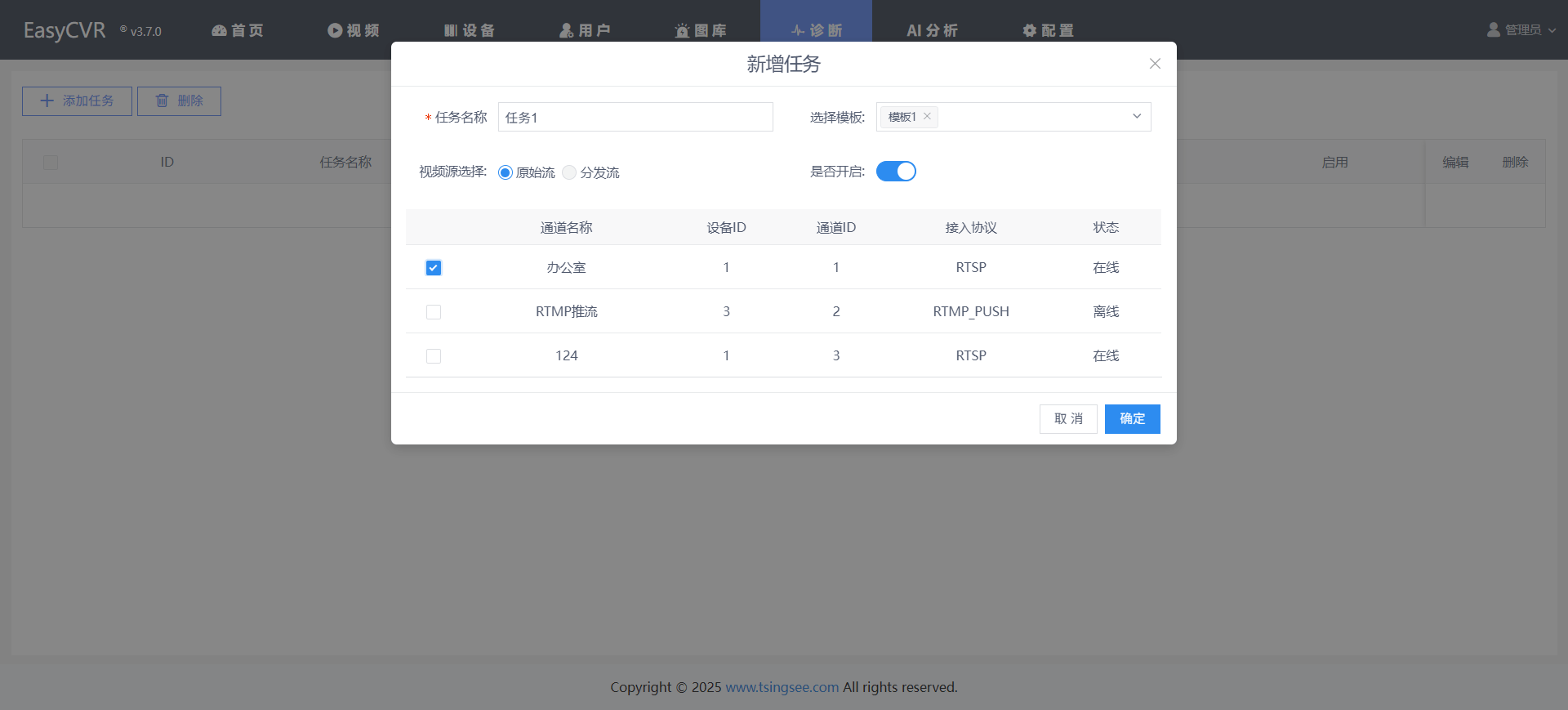Screen dimensions: 1568x710
Task: Close the 新增任务 dialog
Action: [1155, 64]
